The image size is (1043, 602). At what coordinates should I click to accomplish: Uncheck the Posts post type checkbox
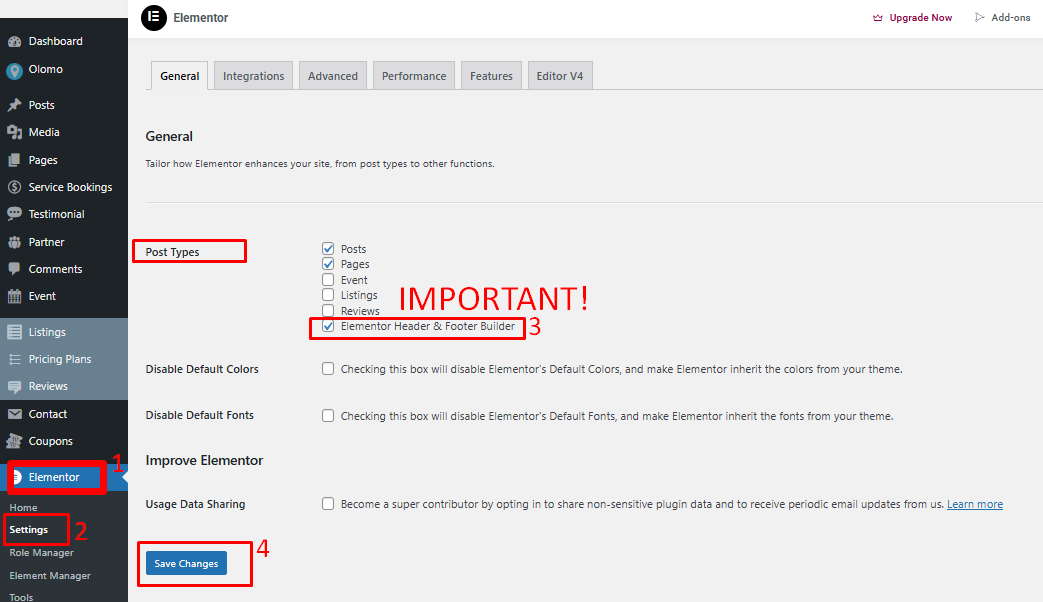point(328,248)
